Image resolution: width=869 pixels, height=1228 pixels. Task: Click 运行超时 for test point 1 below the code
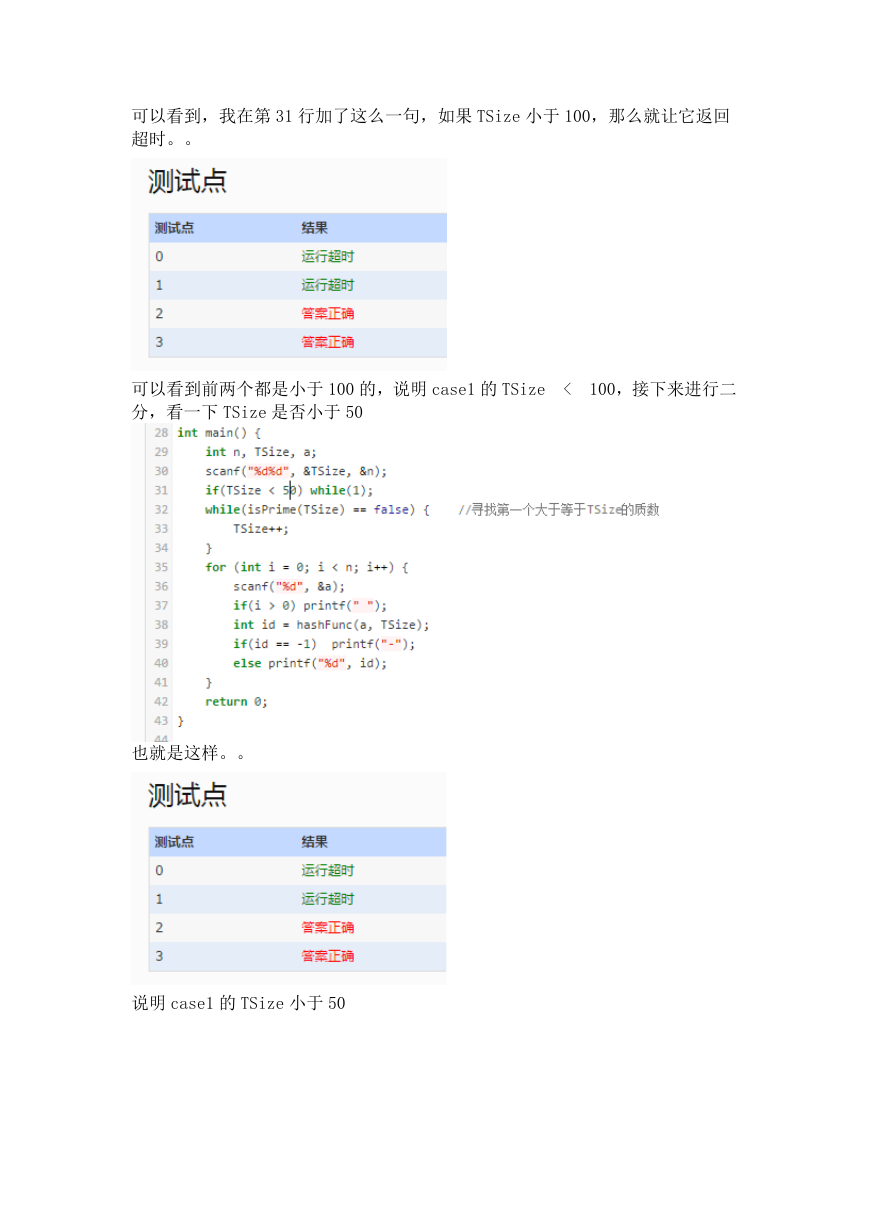click(x=328, y=899)
